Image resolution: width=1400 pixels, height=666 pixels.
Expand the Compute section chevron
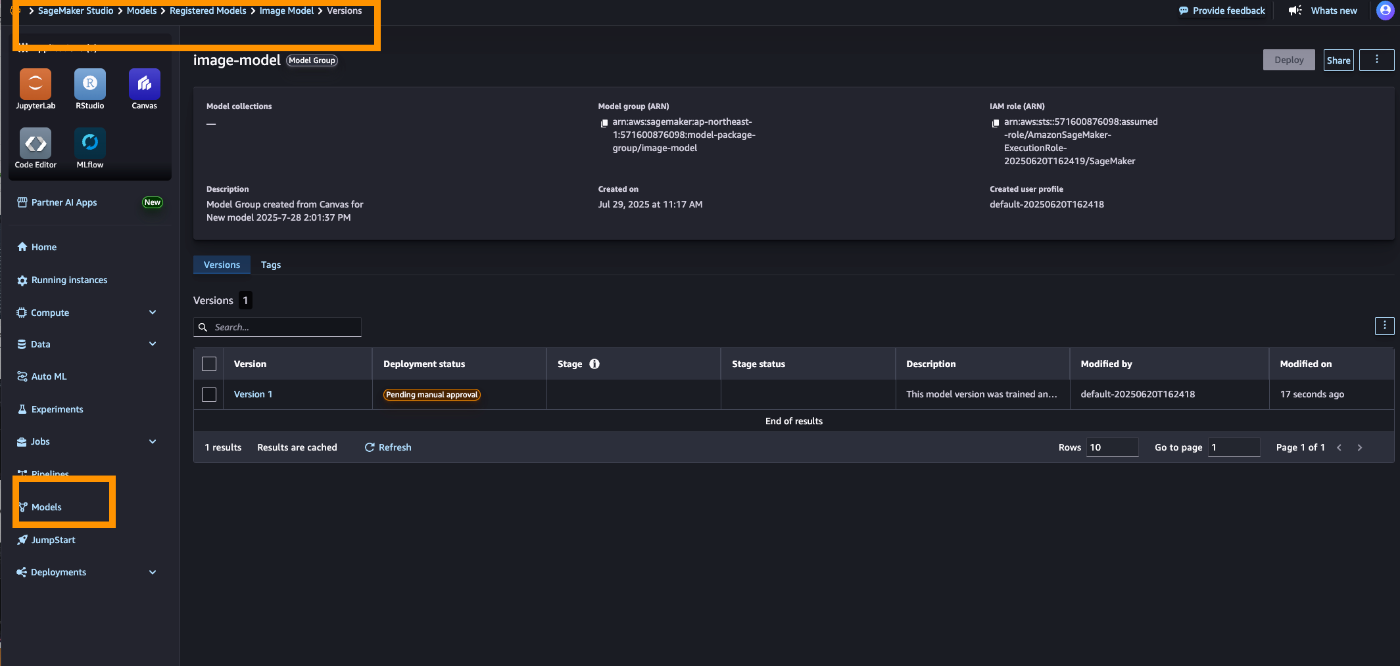(x=153, y=313)
